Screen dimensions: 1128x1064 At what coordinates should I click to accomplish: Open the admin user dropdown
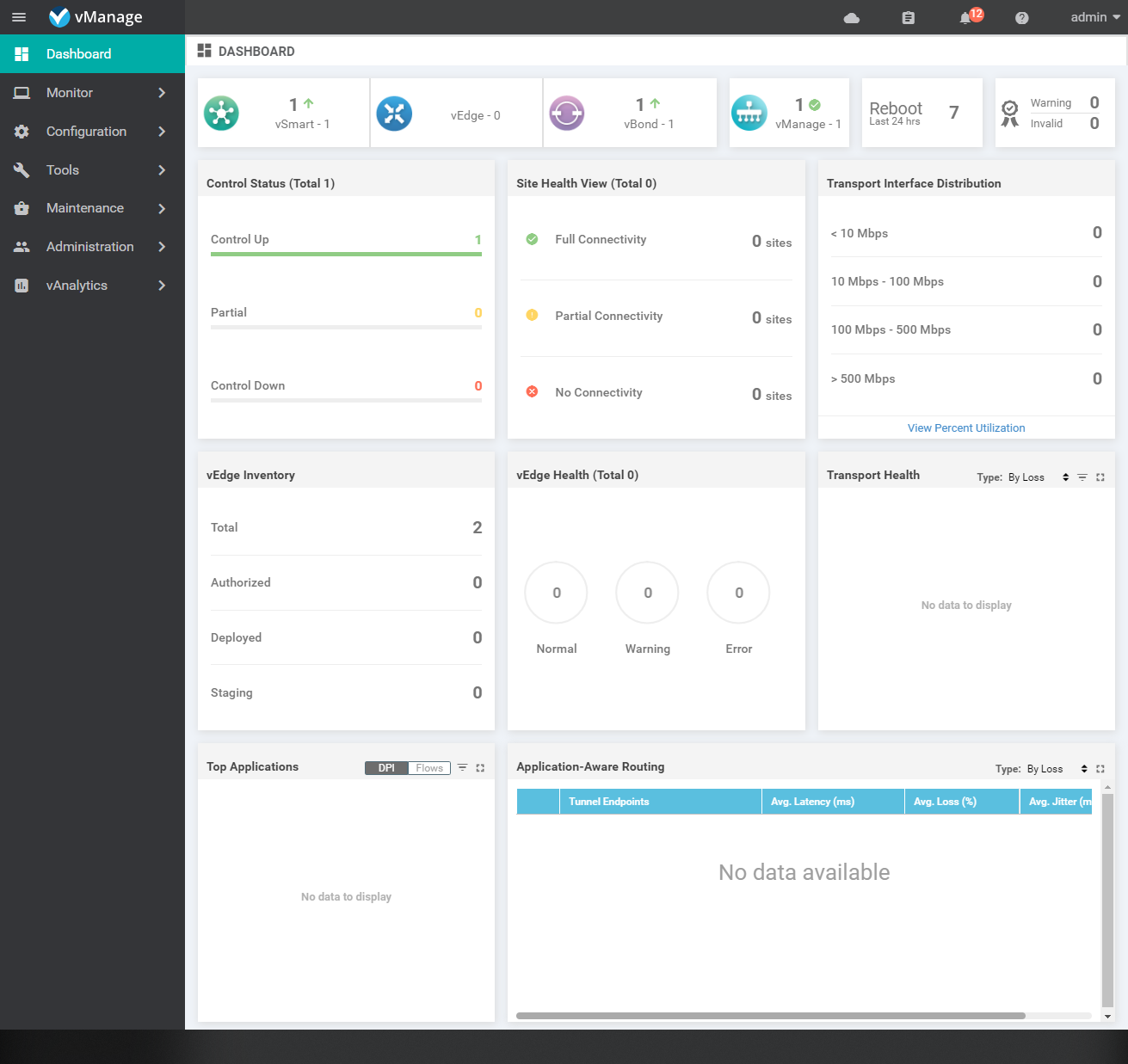click(1095, 17)
